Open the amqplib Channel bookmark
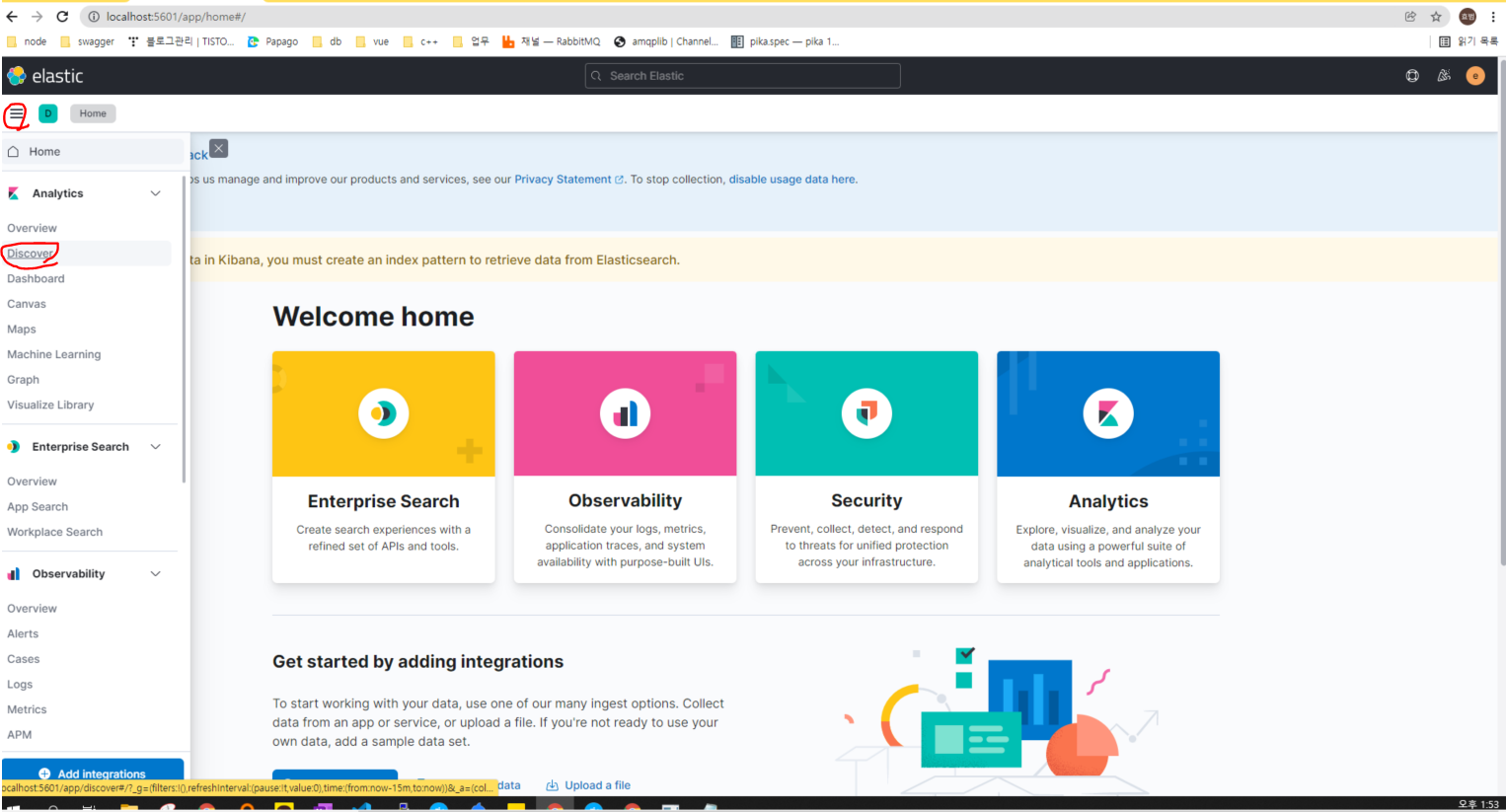The image size is (1506, 812). pos(666,41)
